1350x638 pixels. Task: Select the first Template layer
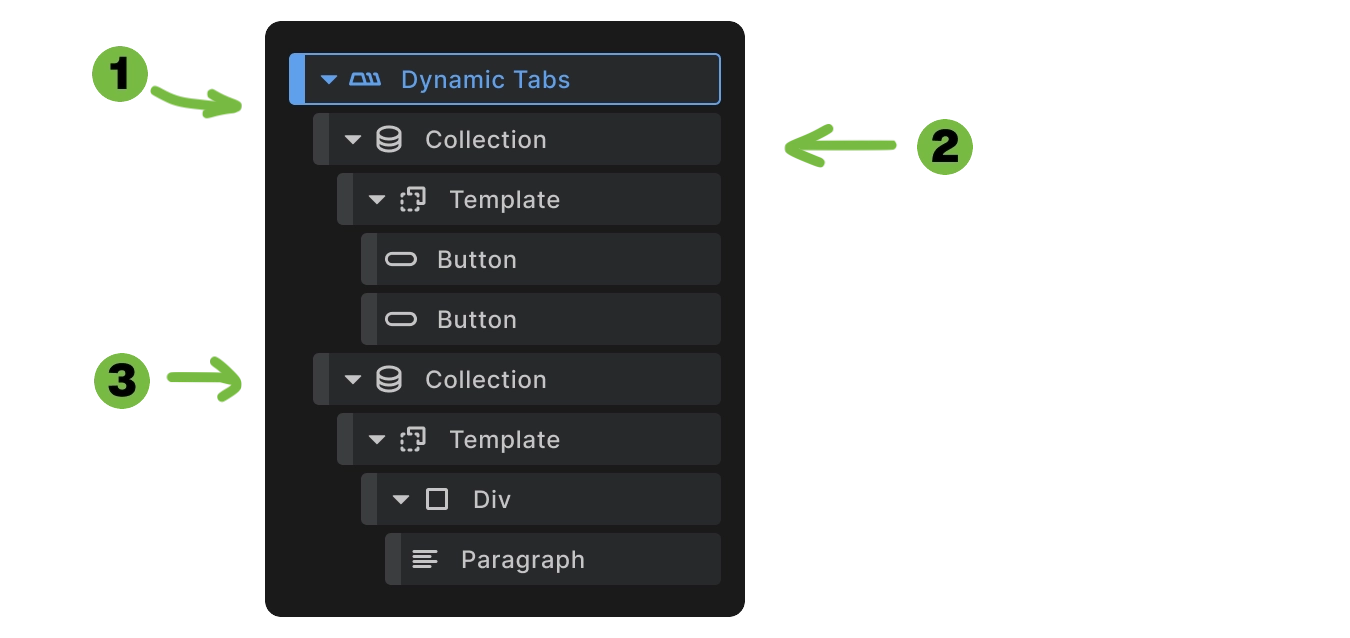pyautogui.click(x=505, y=199)
